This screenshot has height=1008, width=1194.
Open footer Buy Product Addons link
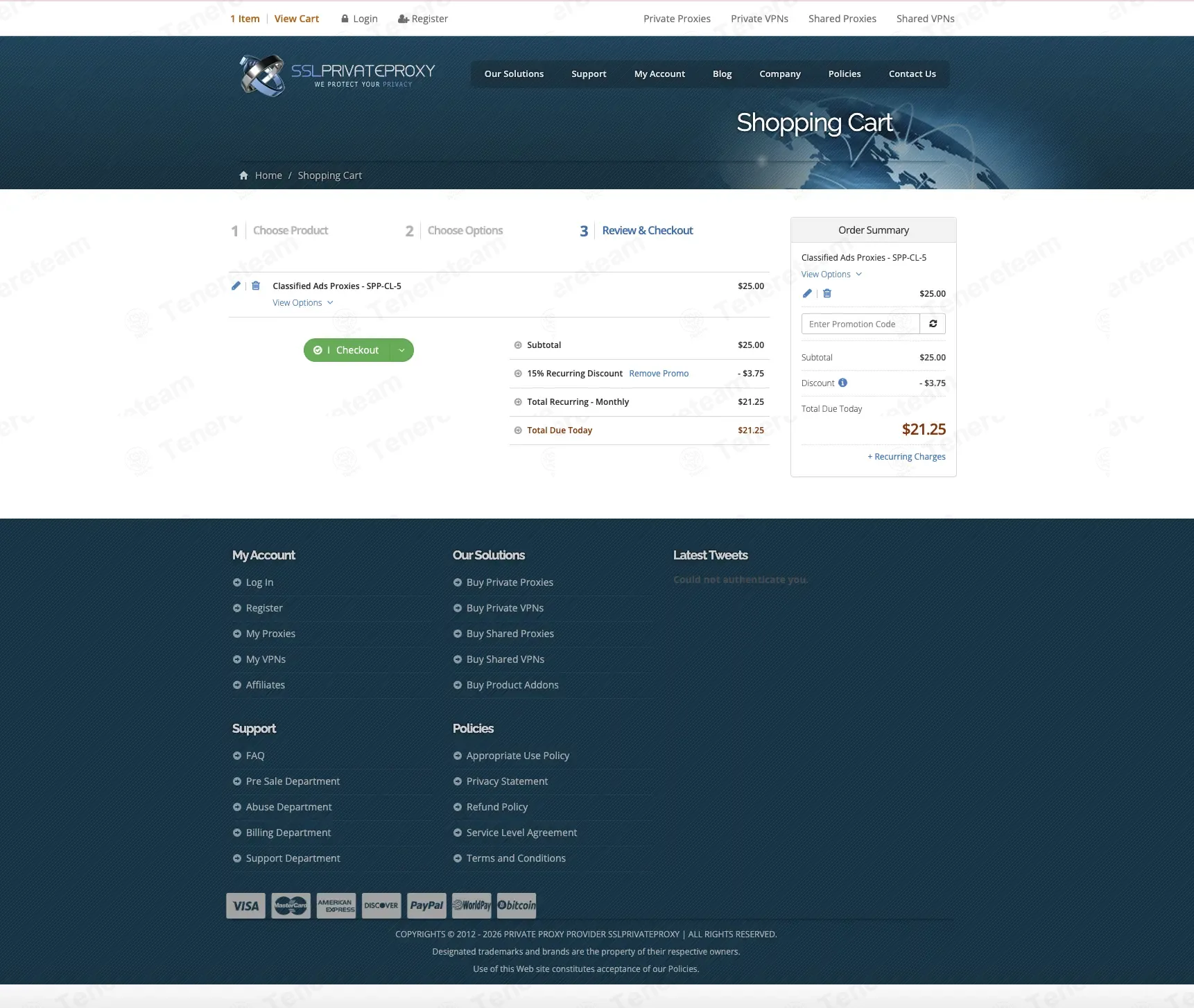(x=512, y=685)
